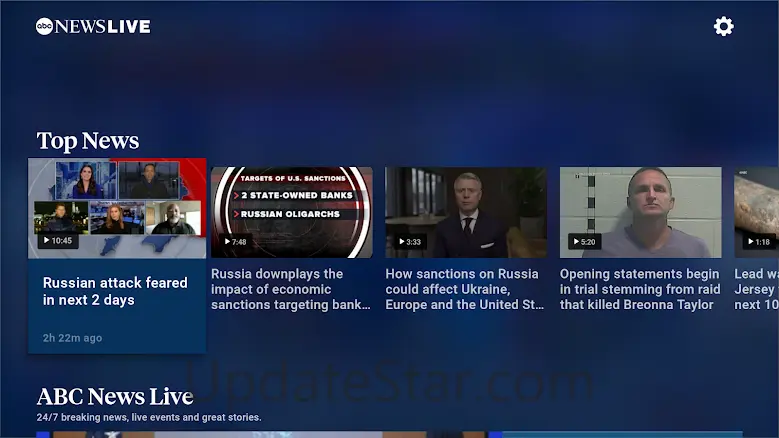The height and width of the screenshot is (438, 779).
Task: Open the partially visible 1:18 video thumbnail
Action: pyautogui.click(x=757, y=212)
